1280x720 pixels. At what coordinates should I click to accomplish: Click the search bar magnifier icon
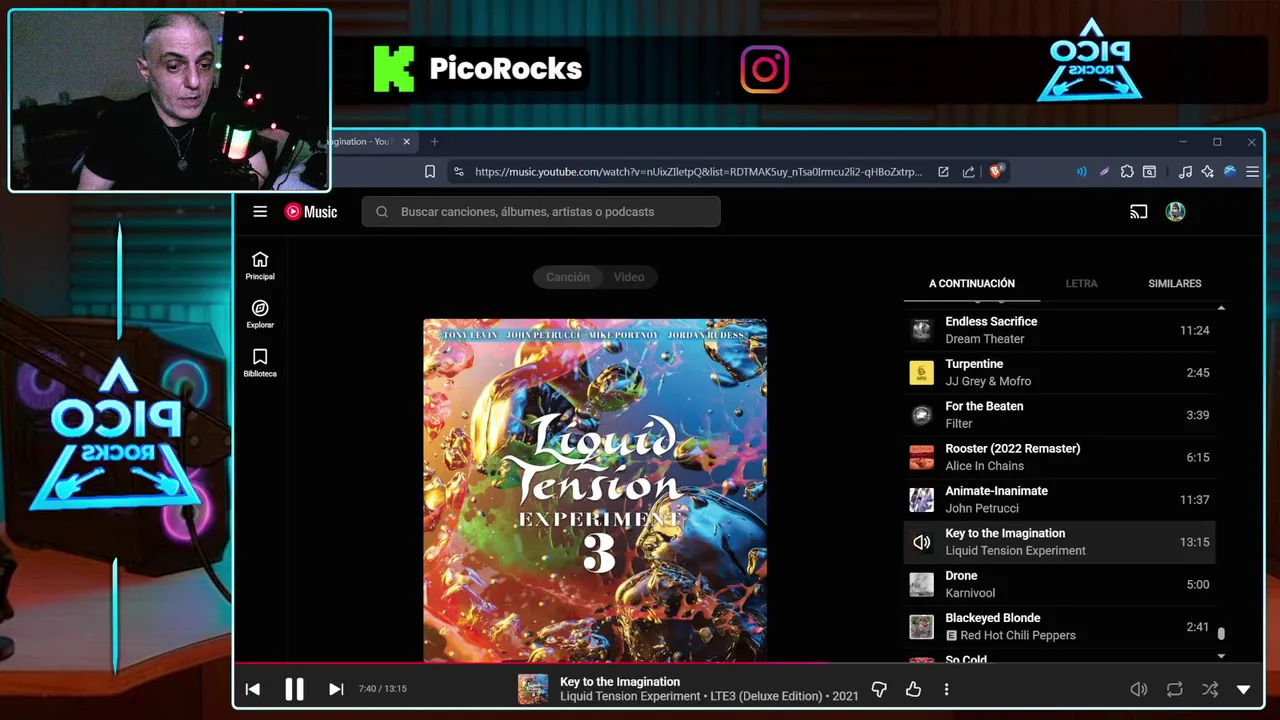(x=382, y=212)
